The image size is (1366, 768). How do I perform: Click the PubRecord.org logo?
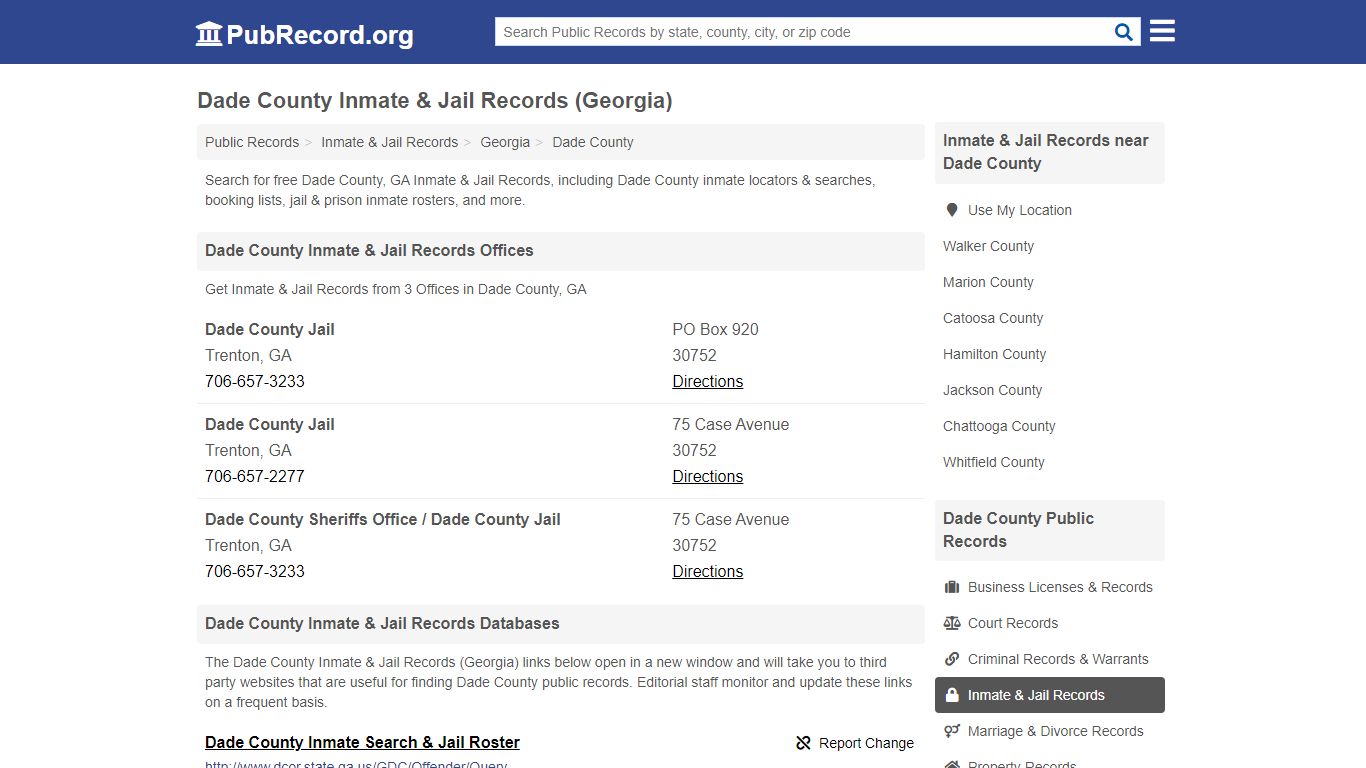(x=304, y=34)
